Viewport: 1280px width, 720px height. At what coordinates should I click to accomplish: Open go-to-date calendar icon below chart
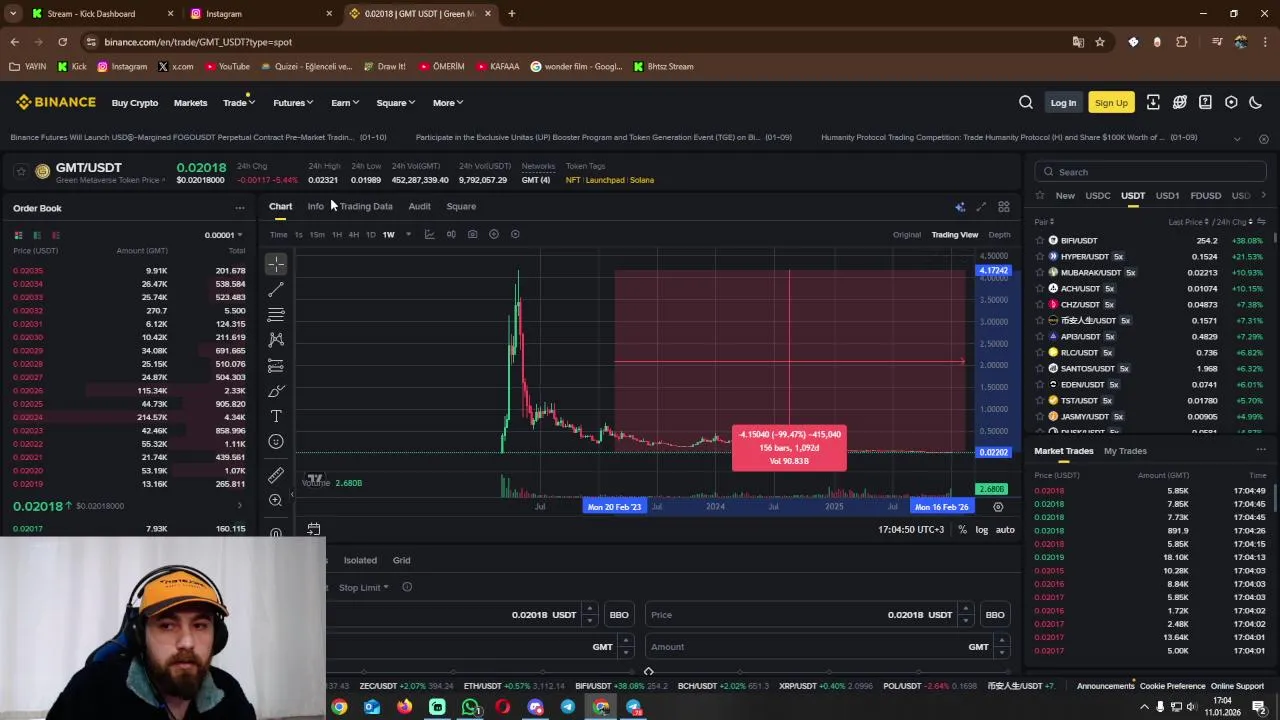(313, 529)
